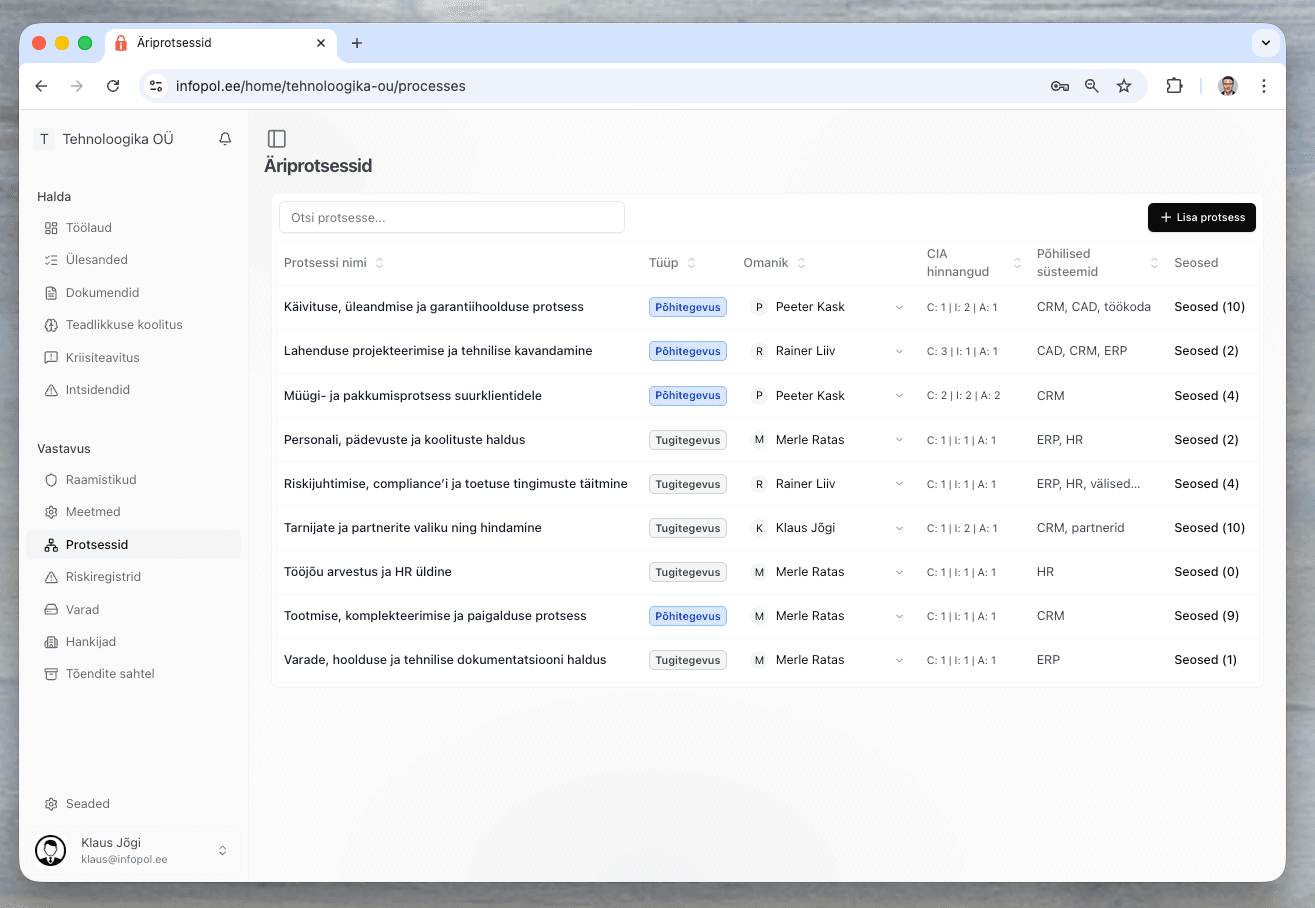This screenshot has width=1315, height=908.
Task: Open Seosed (10) for the Käivituse process
Action: point(1209,307)
